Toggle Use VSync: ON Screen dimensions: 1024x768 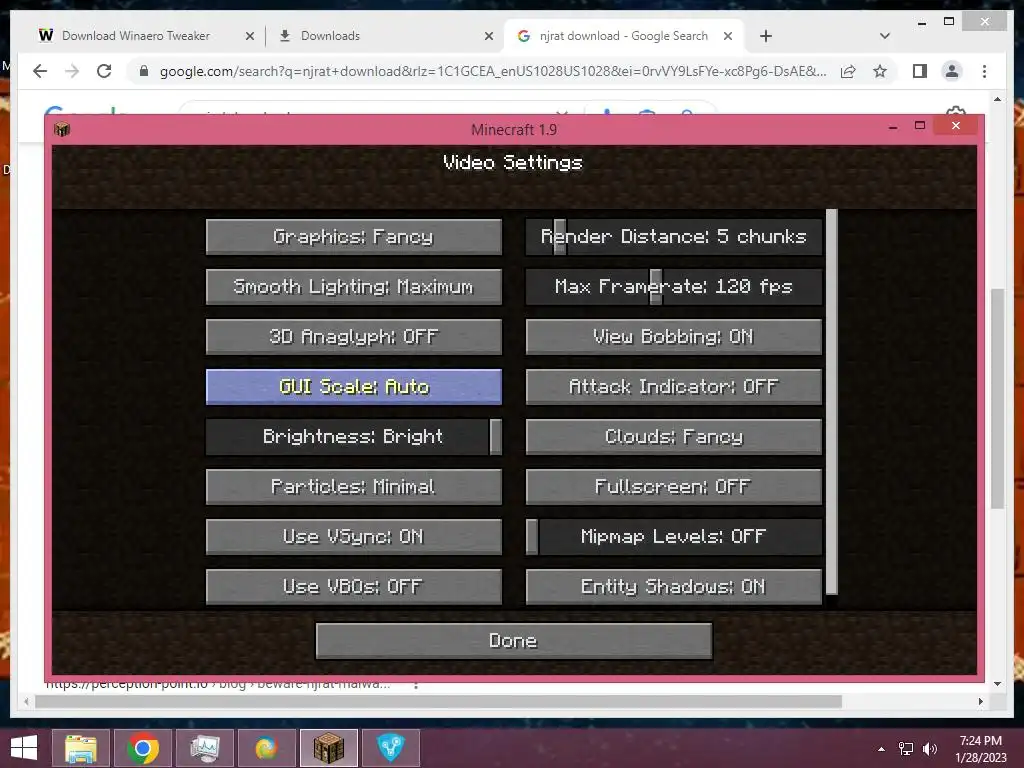[x=353, y=537]
